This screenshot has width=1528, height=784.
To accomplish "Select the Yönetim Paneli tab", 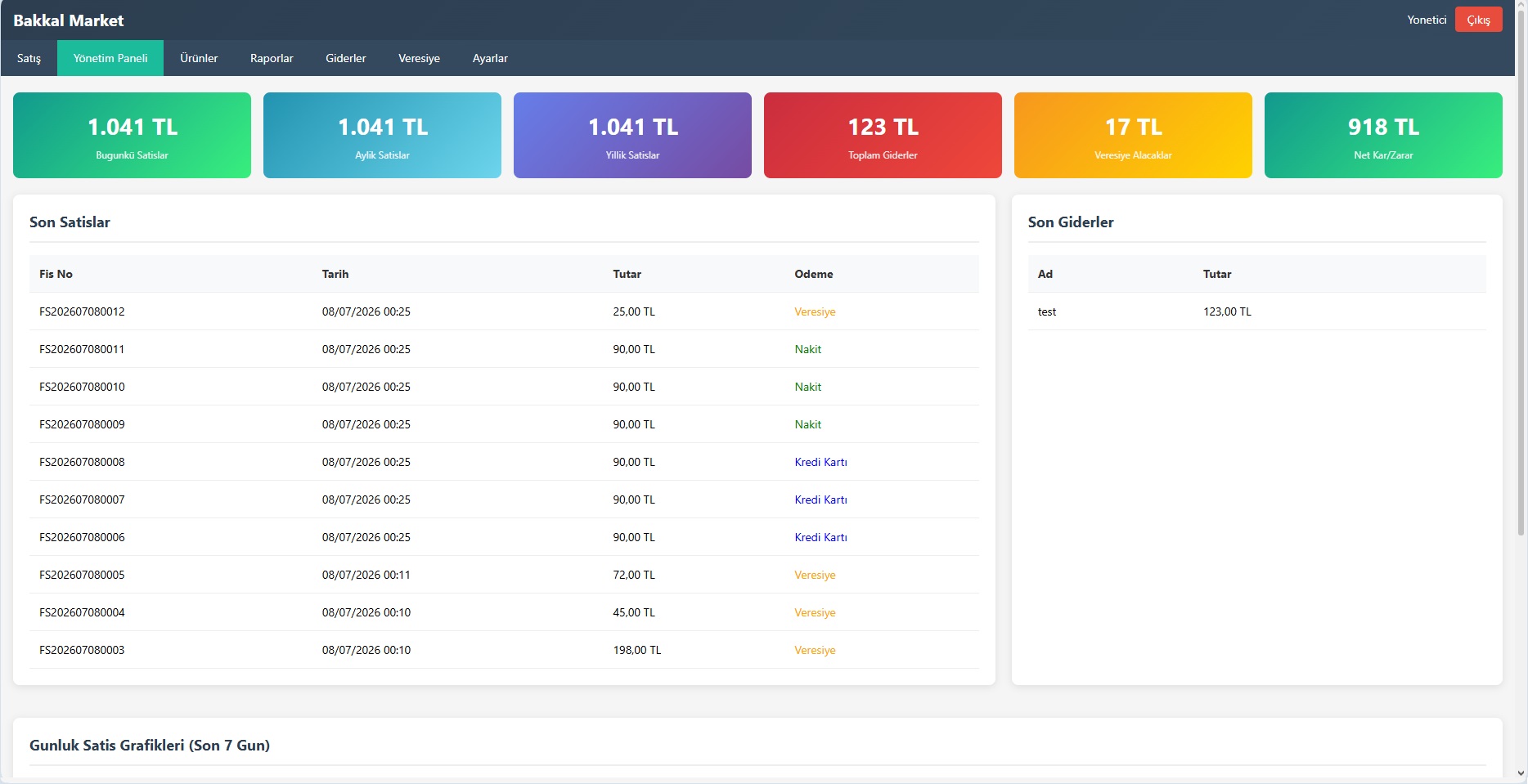I will coord(110,58).
